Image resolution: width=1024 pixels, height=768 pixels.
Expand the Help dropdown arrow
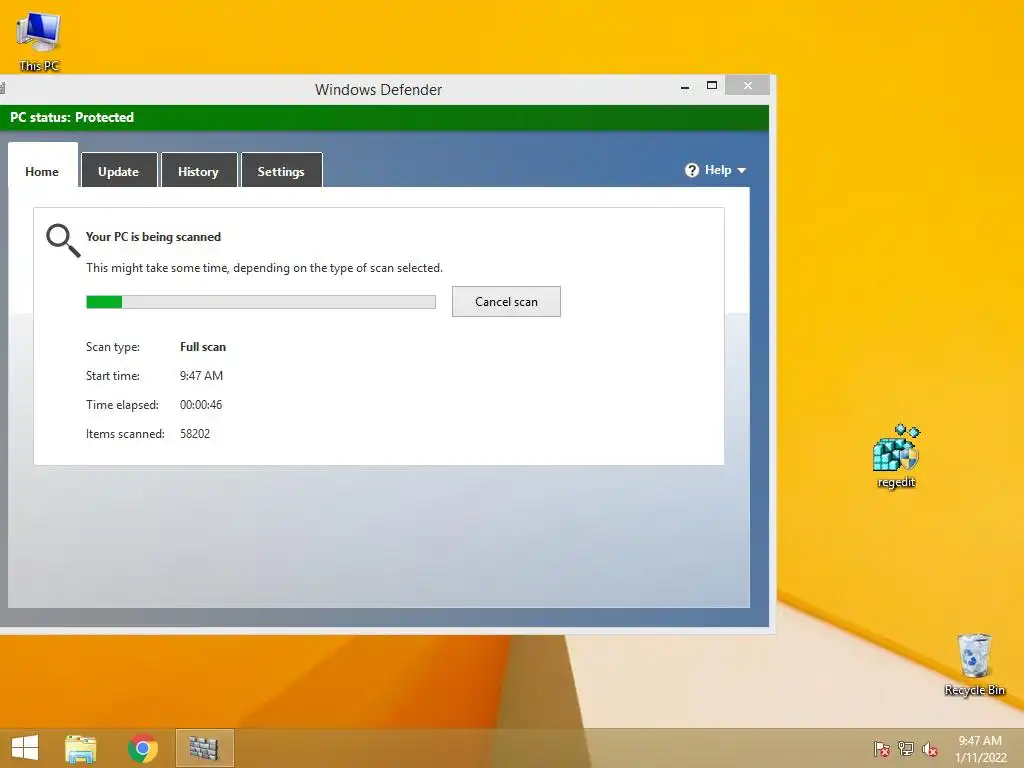(x=742, y=170)
